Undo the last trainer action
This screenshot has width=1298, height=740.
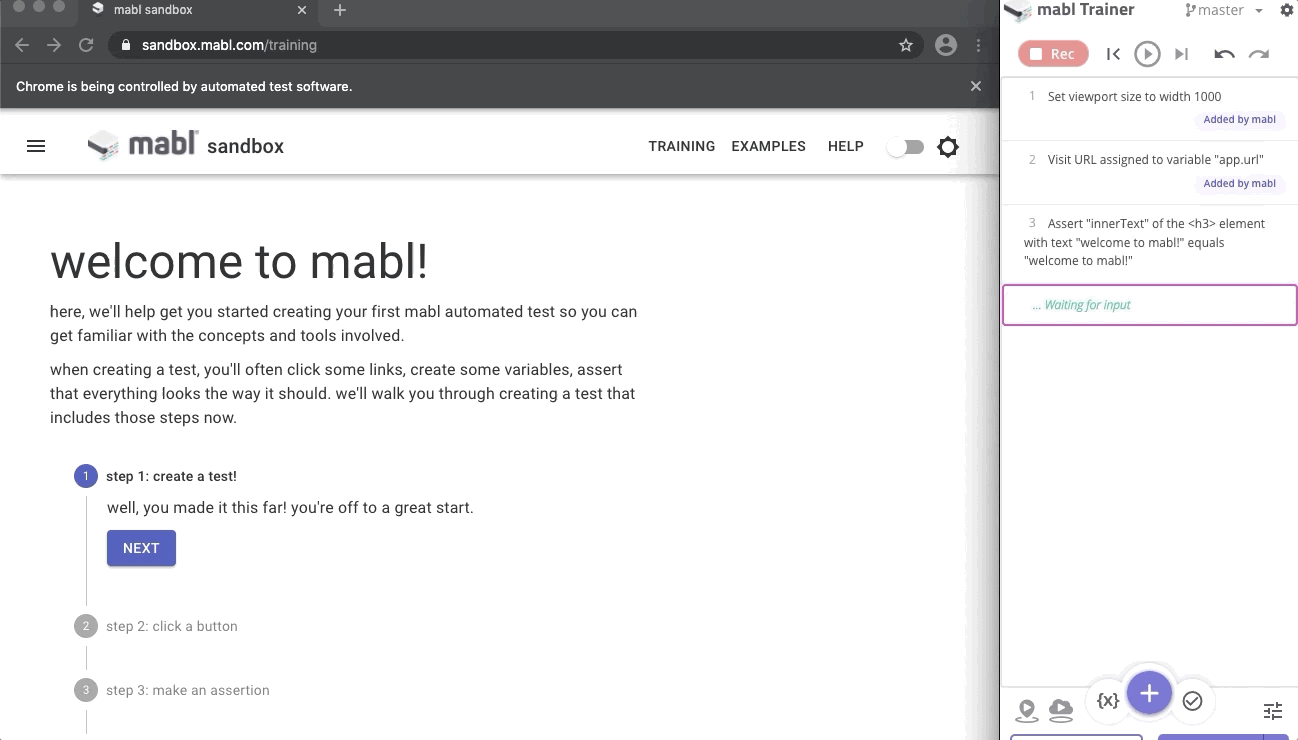pos(1224,54)
